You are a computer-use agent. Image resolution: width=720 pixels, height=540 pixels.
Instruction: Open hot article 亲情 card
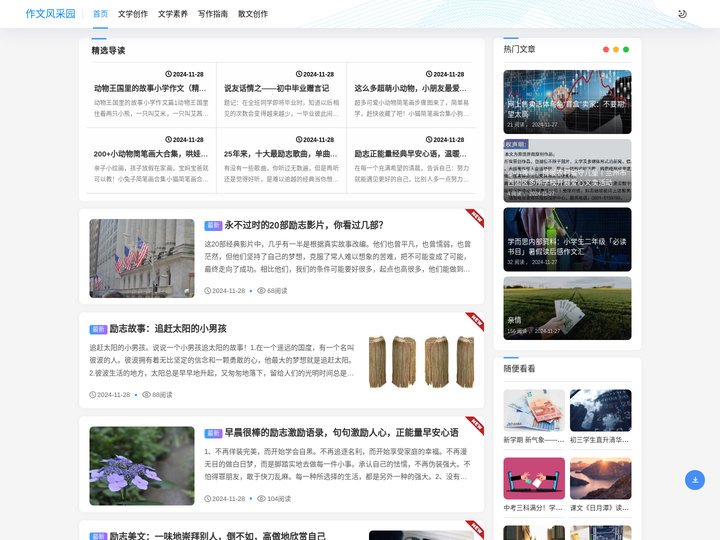point(567,308)
